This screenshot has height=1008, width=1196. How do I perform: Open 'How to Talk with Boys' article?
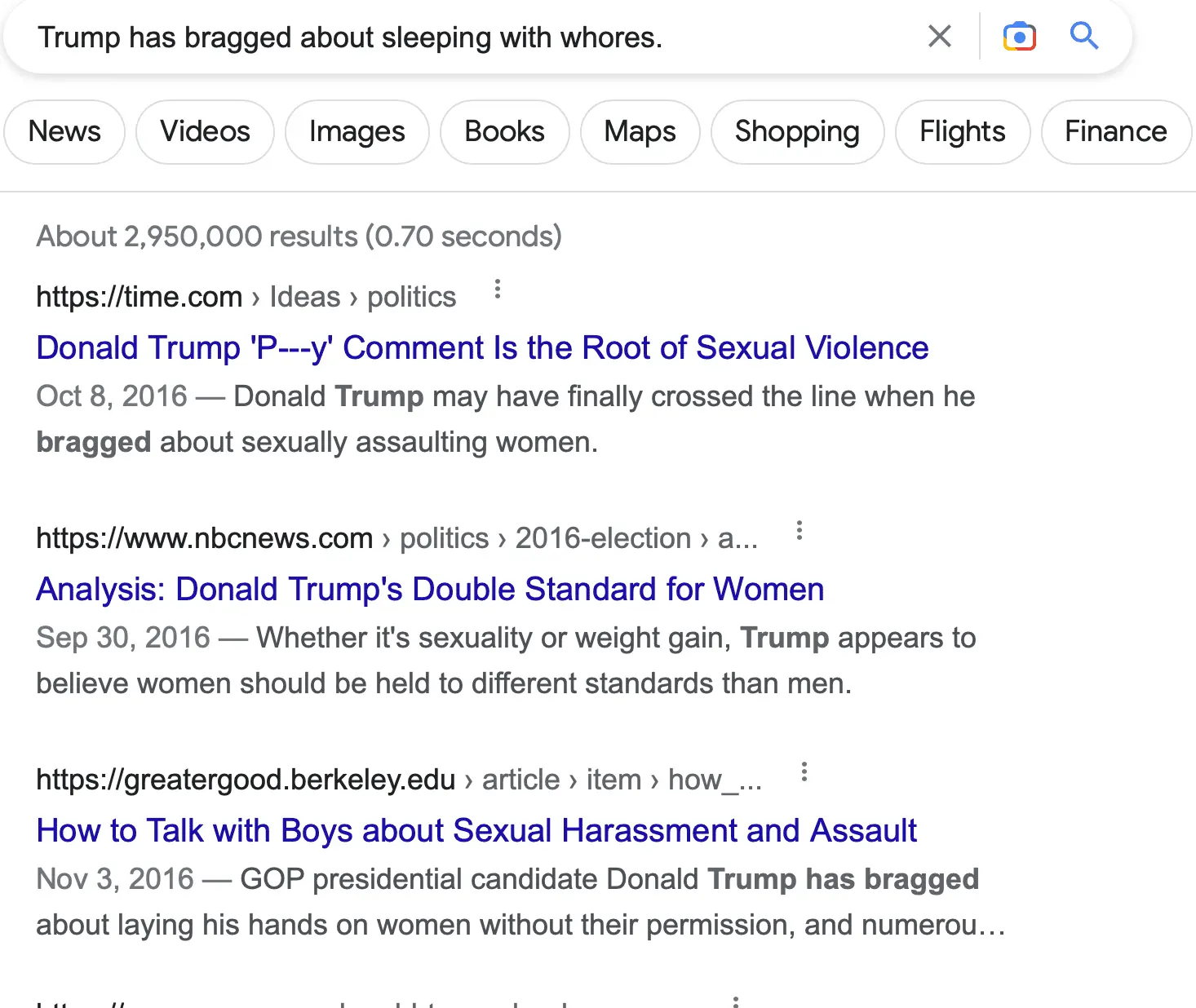pyautogui.click(x=476, y=831)
